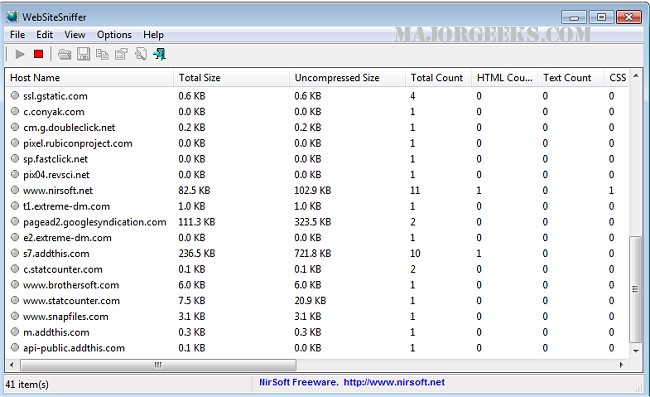Stop capture using red square icon

click(39, 54)
